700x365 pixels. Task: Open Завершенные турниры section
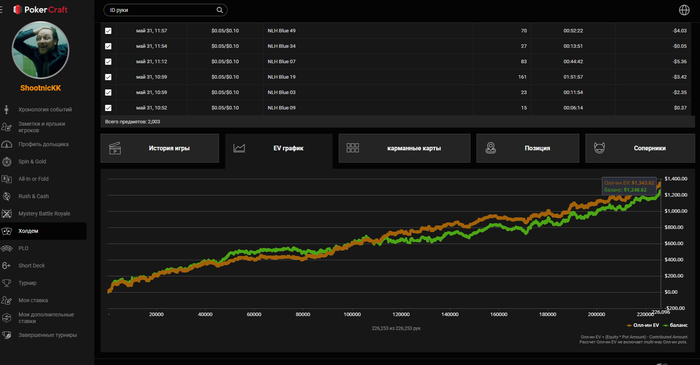(48, 335)
